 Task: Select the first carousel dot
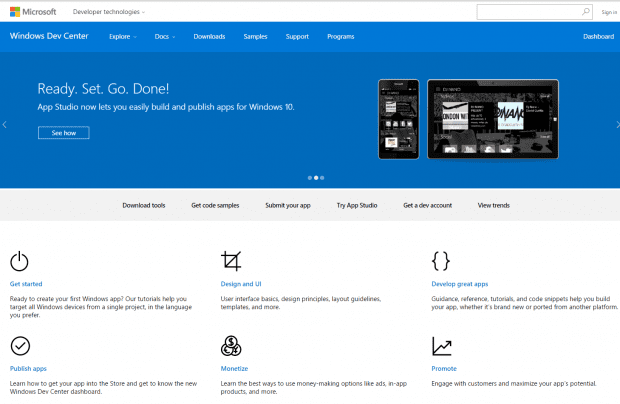coord(310,178)
